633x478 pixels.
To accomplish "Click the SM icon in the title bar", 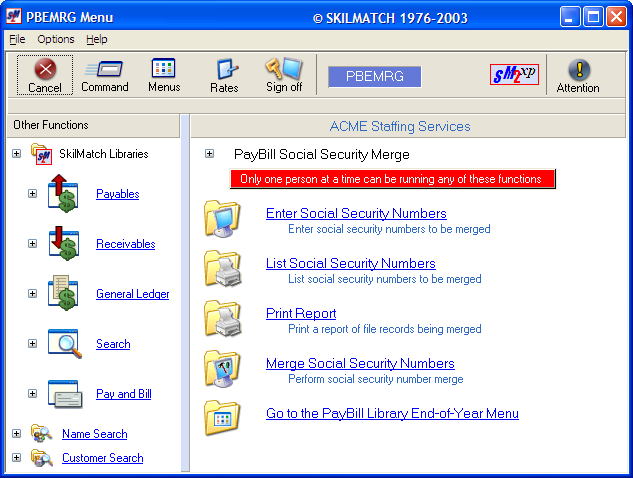I will (x=14, y=17).
